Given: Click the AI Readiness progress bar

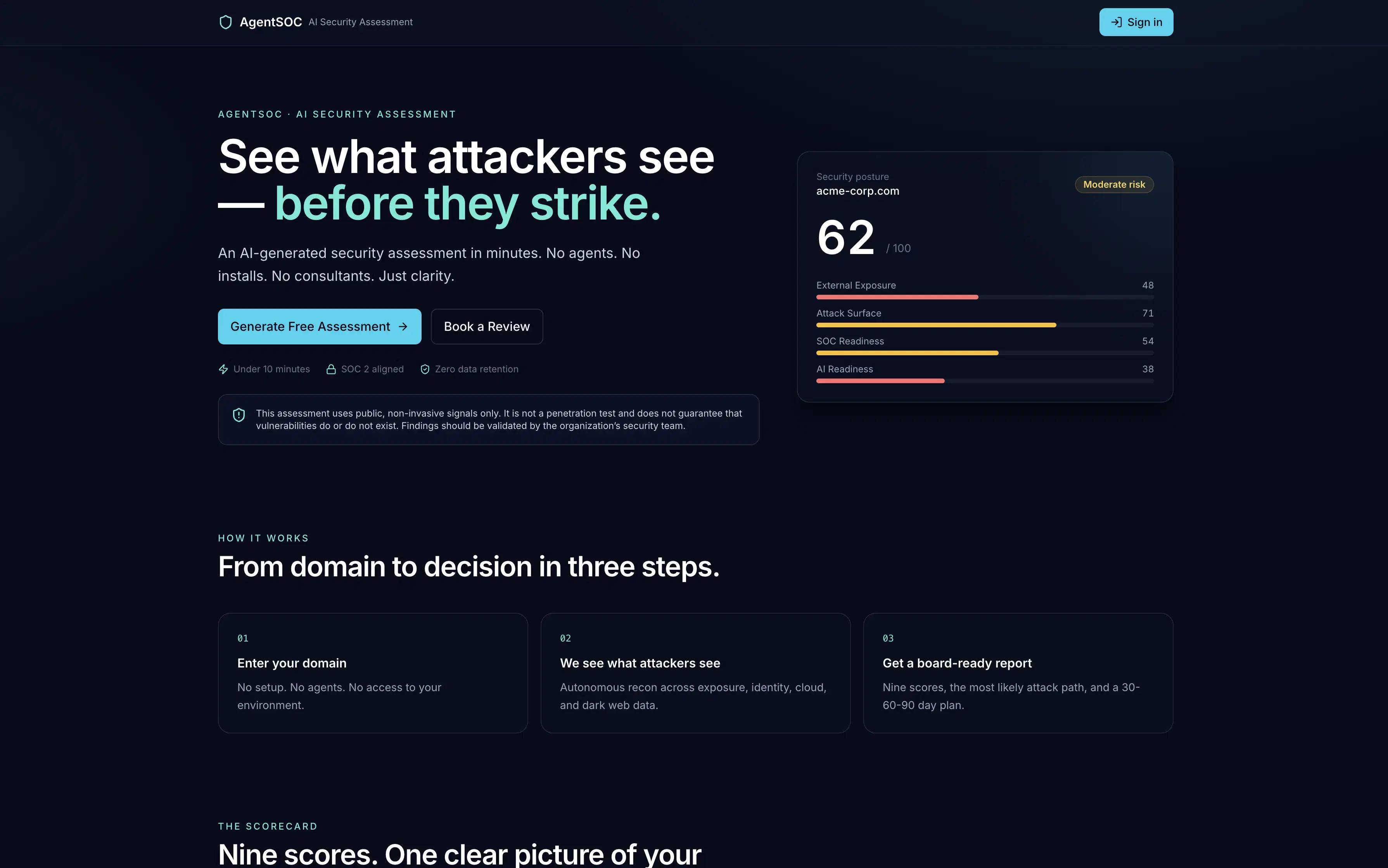Looking at the screenshot, I should (x=985, y=380).
